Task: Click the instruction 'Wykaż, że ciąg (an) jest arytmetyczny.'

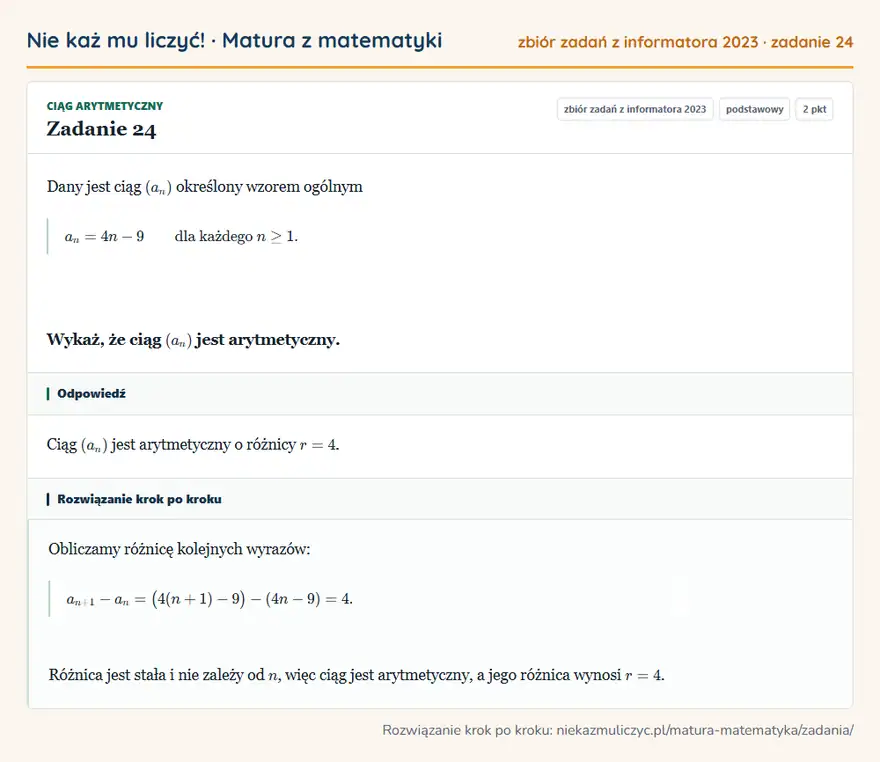Action: tap(193, 340)
